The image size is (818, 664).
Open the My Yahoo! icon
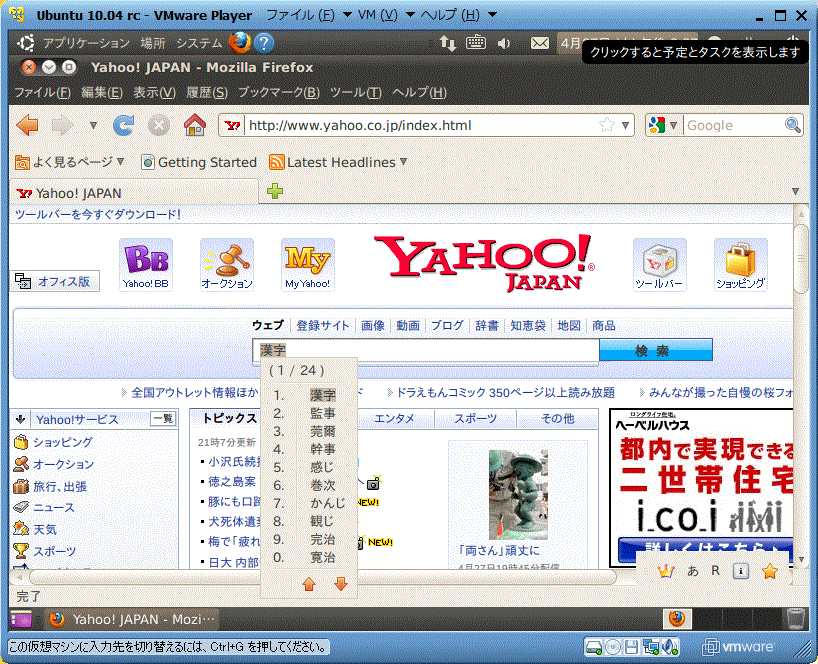pyautogui.click(x=308, y=264)
